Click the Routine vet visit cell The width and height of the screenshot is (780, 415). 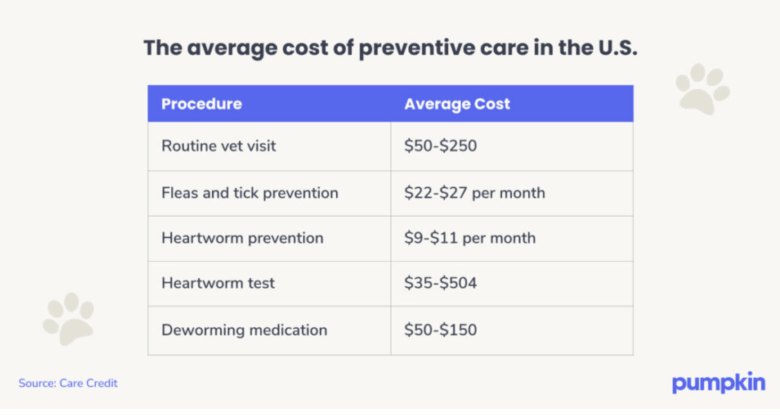219,146
